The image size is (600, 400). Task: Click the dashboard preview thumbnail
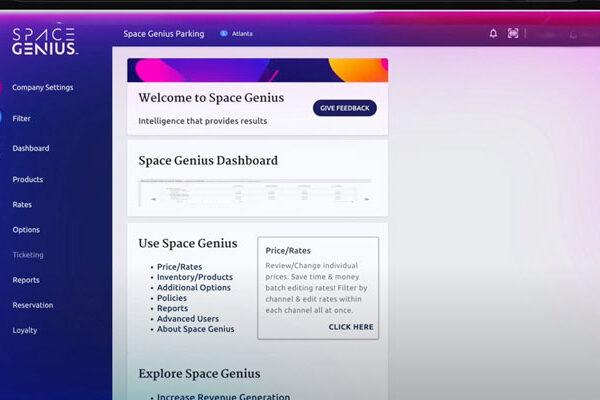(x=255, y=193)
